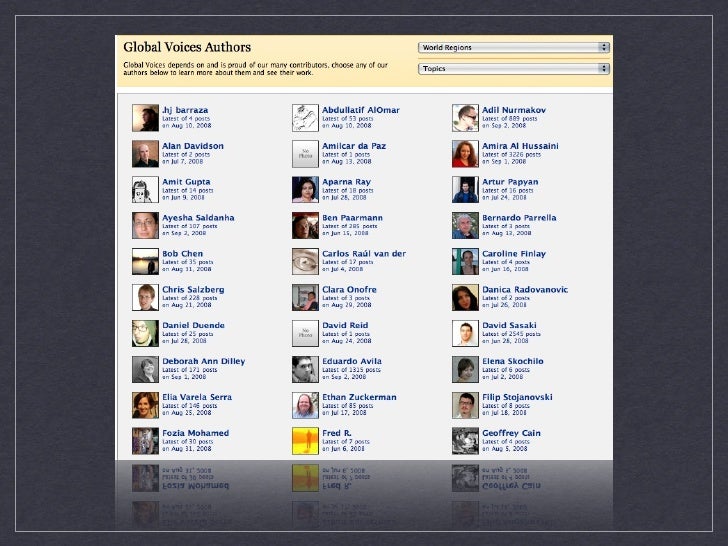Open the David Sasaki author link
This screenshot has height=546, width=728.
(509, 325)
